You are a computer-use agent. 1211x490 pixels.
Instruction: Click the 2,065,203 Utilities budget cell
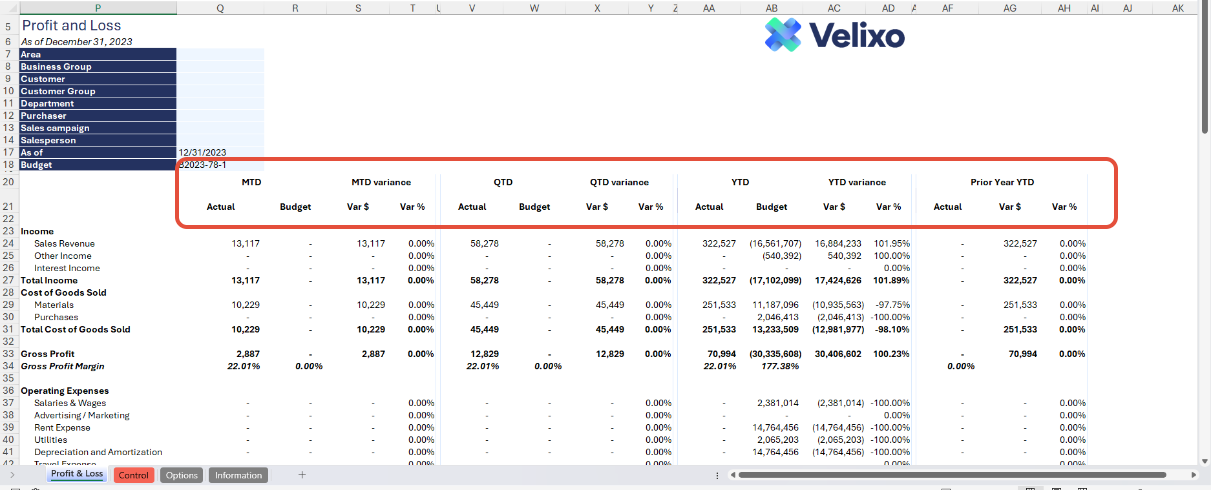[778, 440]
